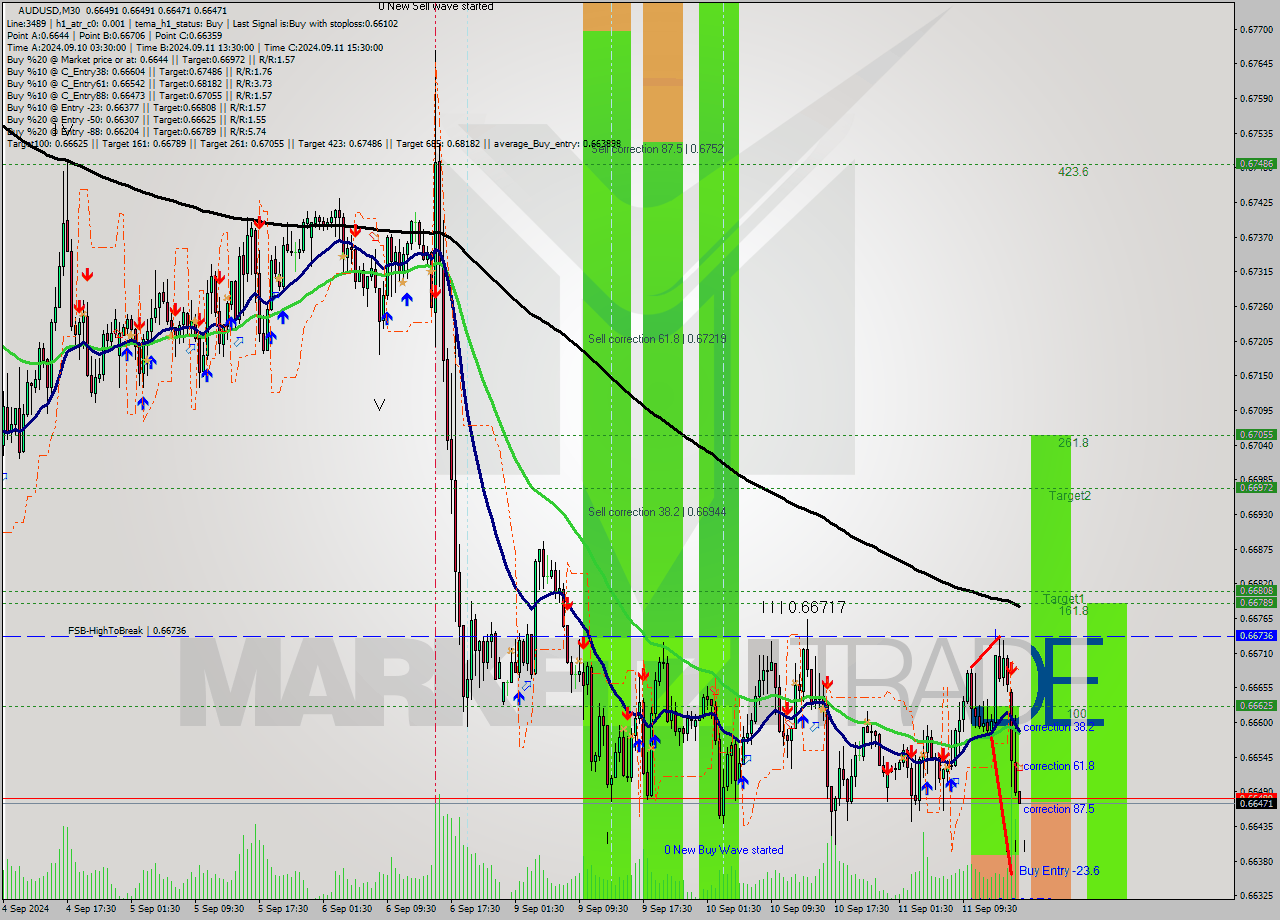Click the 'Buy Entry -23.6' label
Viewport: 1280px width, 920px height.
click(1059, 871)
